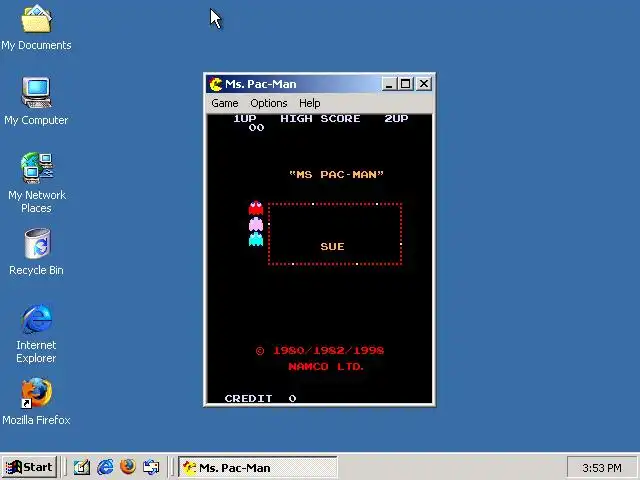Click the 3:53 PM system clock

click(x=602, y=468)
